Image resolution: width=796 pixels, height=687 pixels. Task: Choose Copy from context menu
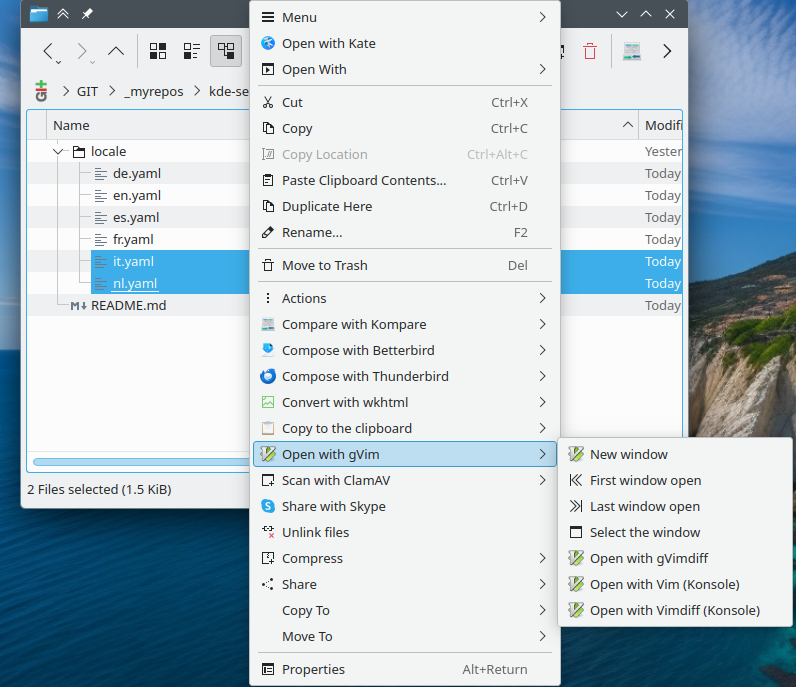[405, 128]
